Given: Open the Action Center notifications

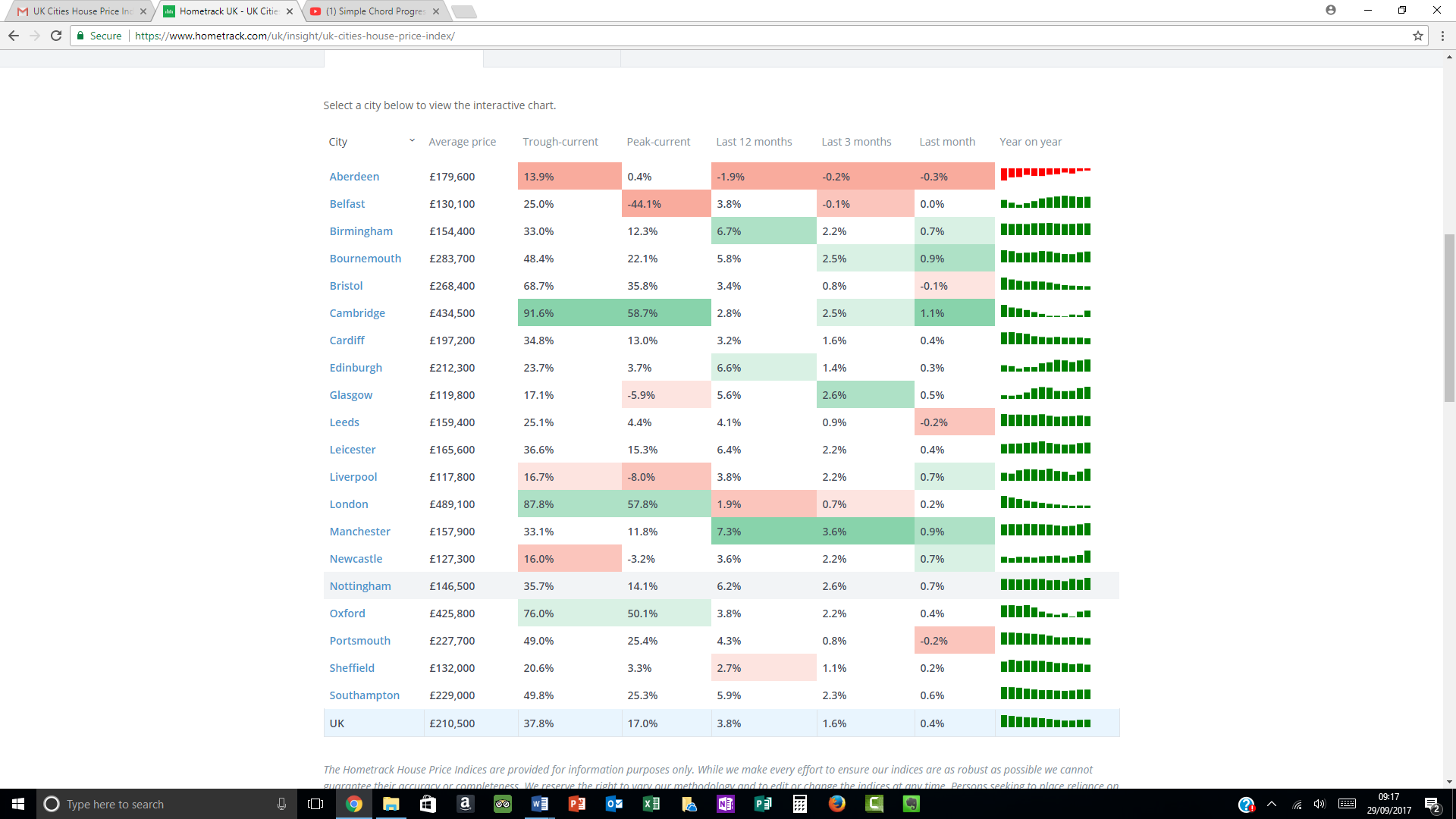Looking at the screenshot, I should [1432, 804].
